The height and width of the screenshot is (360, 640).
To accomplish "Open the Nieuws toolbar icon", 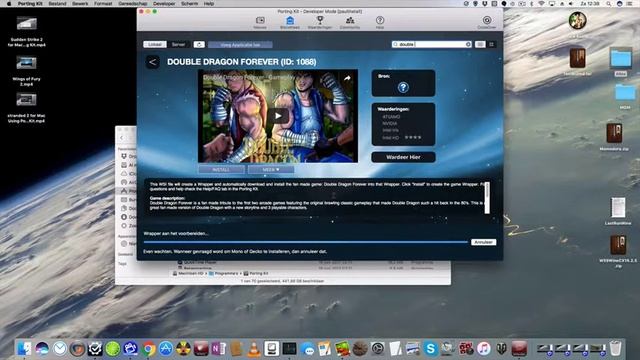I will (260, 22).
